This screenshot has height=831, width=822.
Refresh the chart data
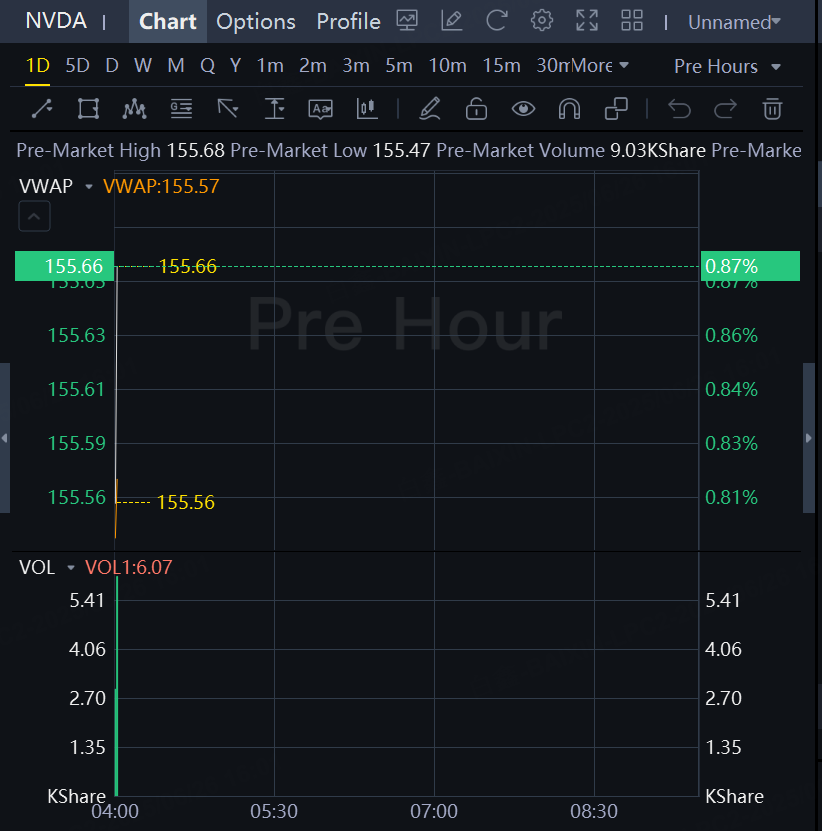[x=496, y=21]
